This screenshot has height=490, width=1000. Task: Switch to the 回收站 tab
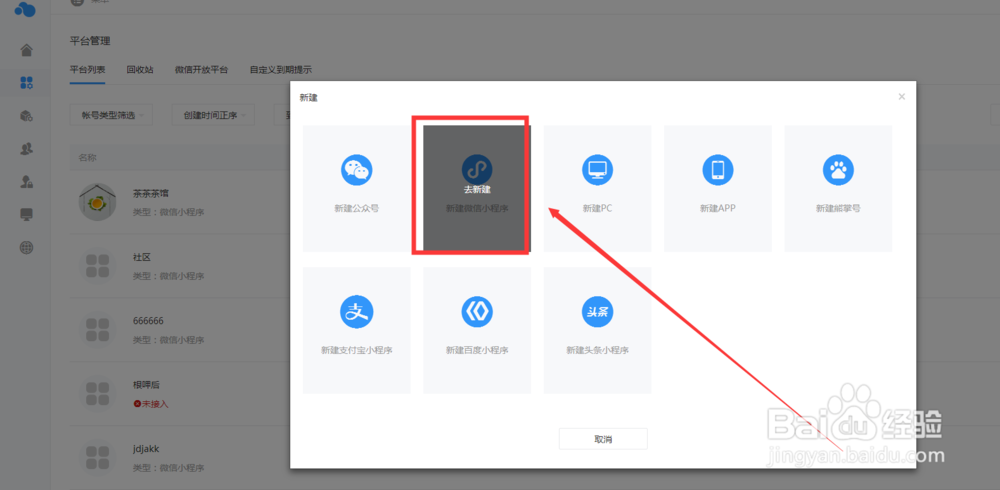[x=140, y=70]
